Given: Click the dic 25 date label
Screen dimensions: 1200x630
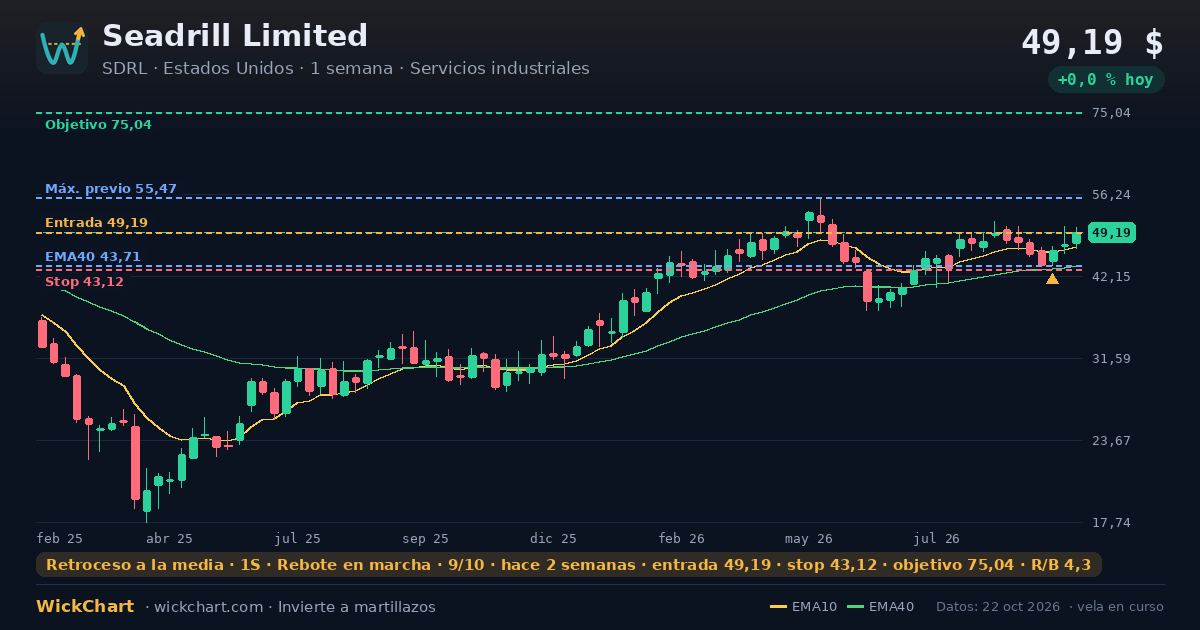Looking at the screenshot, I should tap(554, 538).
